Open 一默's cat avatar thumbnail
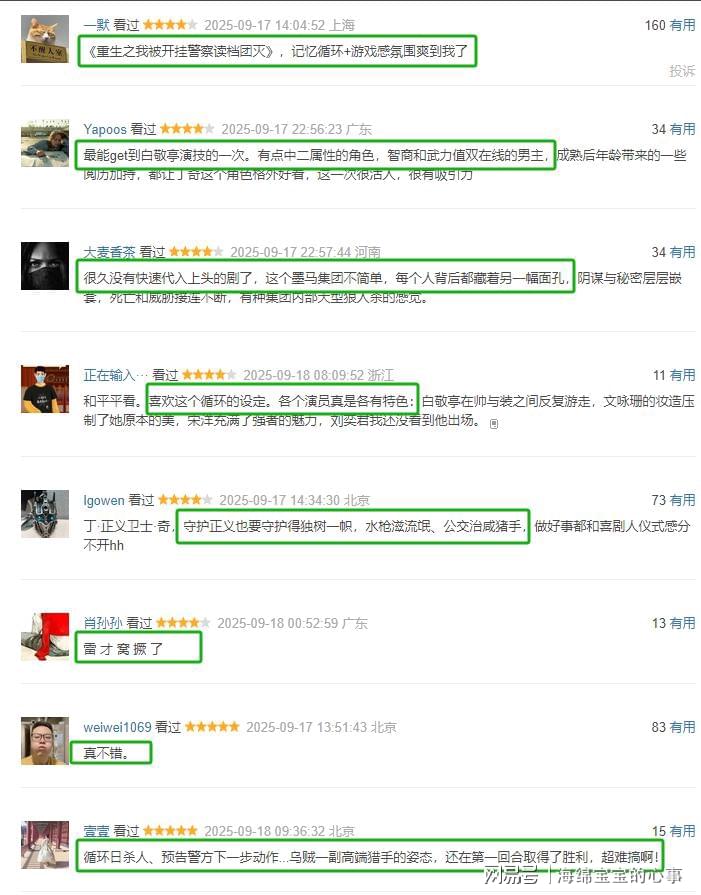The image size is (701, 895). [x=45, y=39]
